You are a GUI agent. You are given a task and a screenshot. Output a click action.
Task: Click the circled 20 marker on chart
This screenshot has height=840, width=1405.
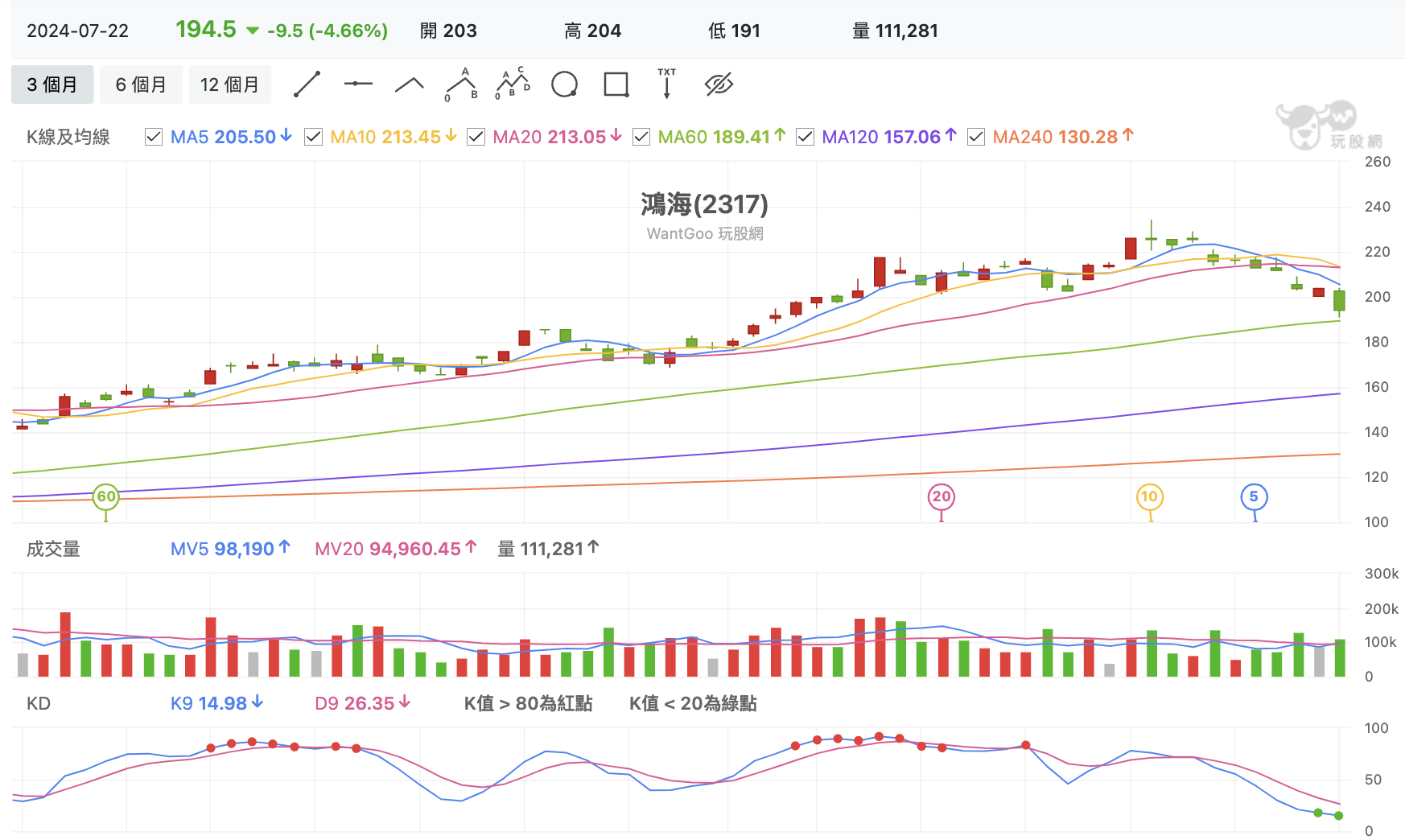click(x=941, y=496)
